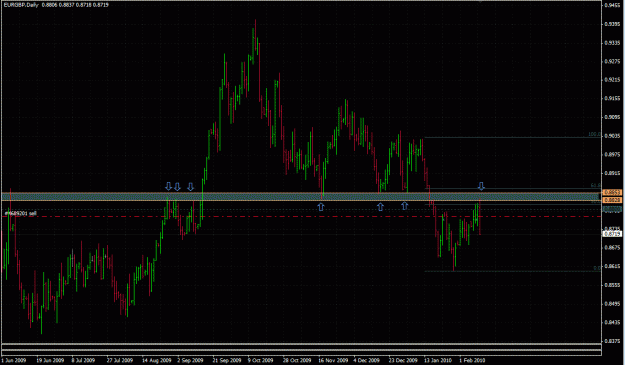Image resolution: width=625 pixels, height=365 pixels.
Task: Click the '9 Oct 2009' date label
Action: 261,360
